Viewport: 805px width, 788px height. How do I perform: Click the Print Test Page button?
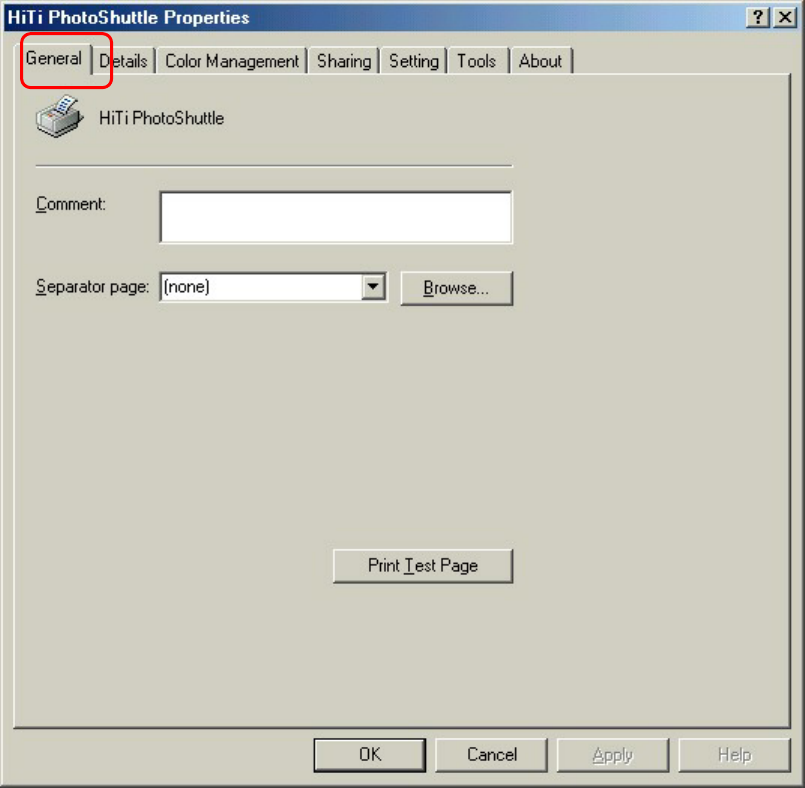(x=423, y=566)
